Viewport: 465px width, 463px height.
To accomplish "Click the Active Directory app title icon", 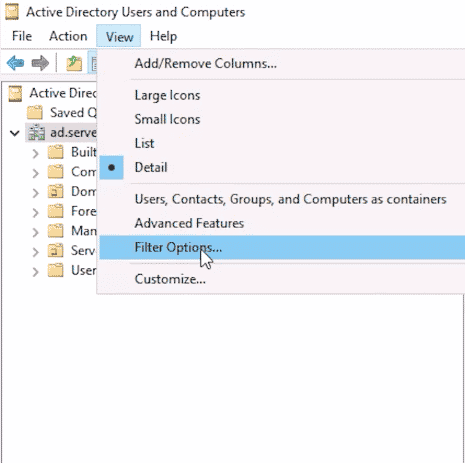I will tap(12, 12).
